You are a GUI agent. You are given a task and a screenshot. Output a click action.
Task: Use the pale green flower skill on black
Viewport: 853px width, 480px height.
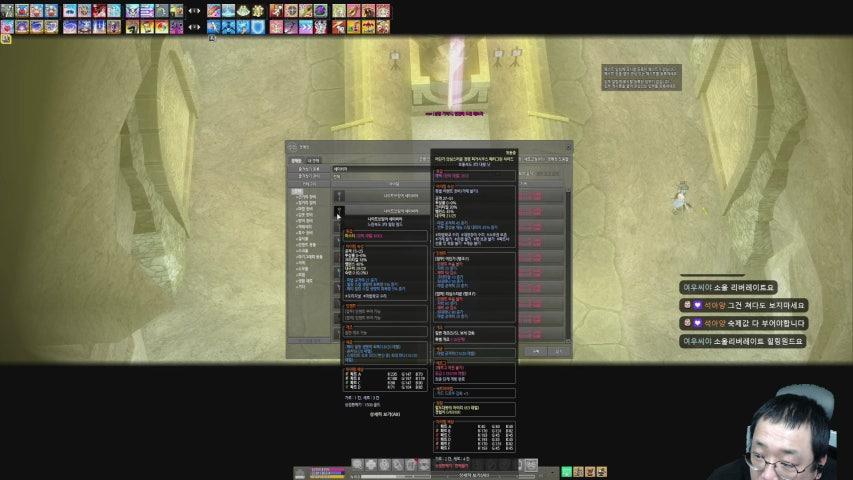[243, 11]
